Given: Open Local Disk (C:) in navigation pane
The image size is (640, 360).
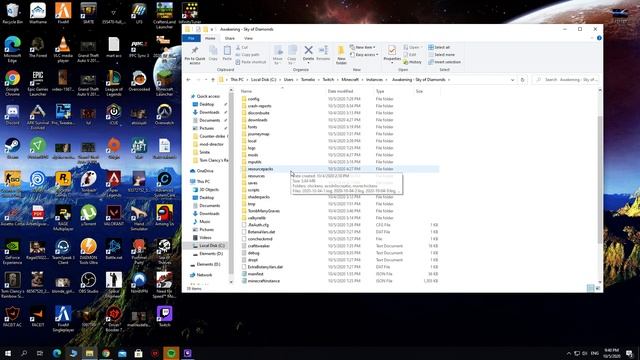Looking at the screenshot, I should point(211,246).
